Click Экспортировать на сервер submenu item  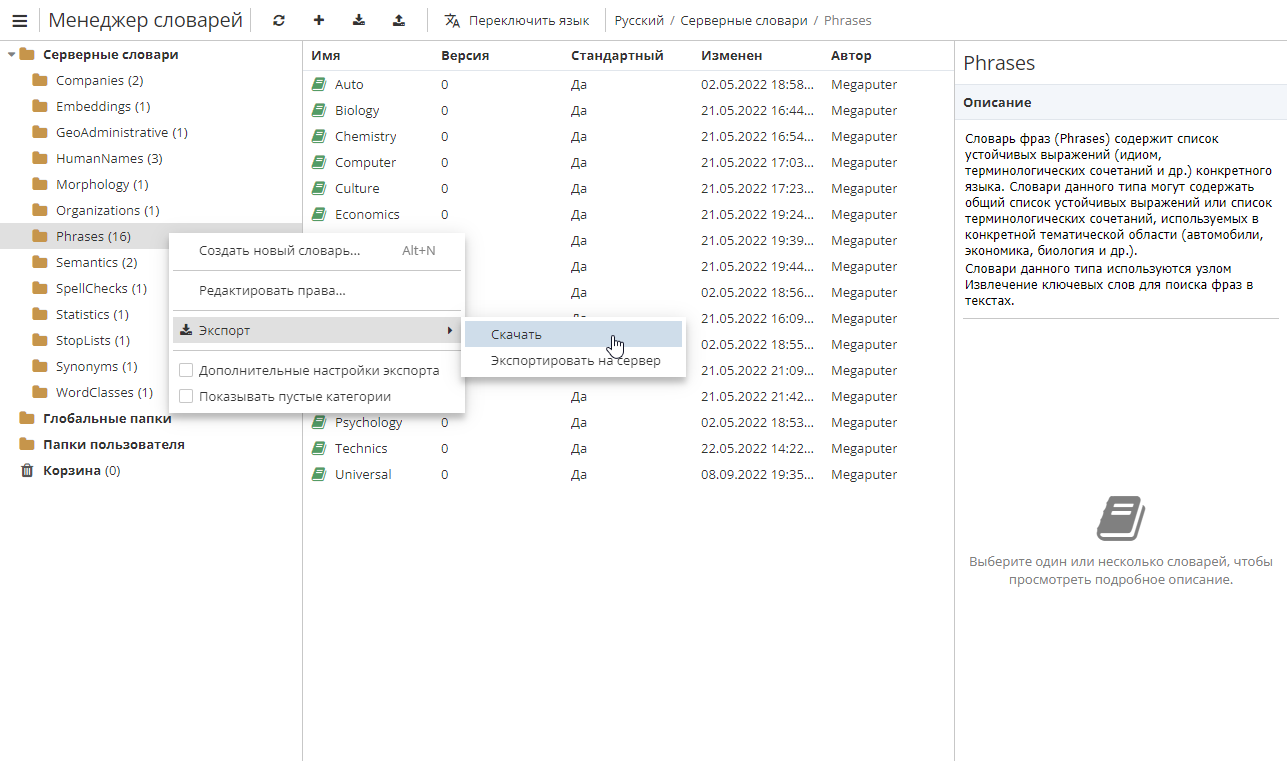pos(573,360)
